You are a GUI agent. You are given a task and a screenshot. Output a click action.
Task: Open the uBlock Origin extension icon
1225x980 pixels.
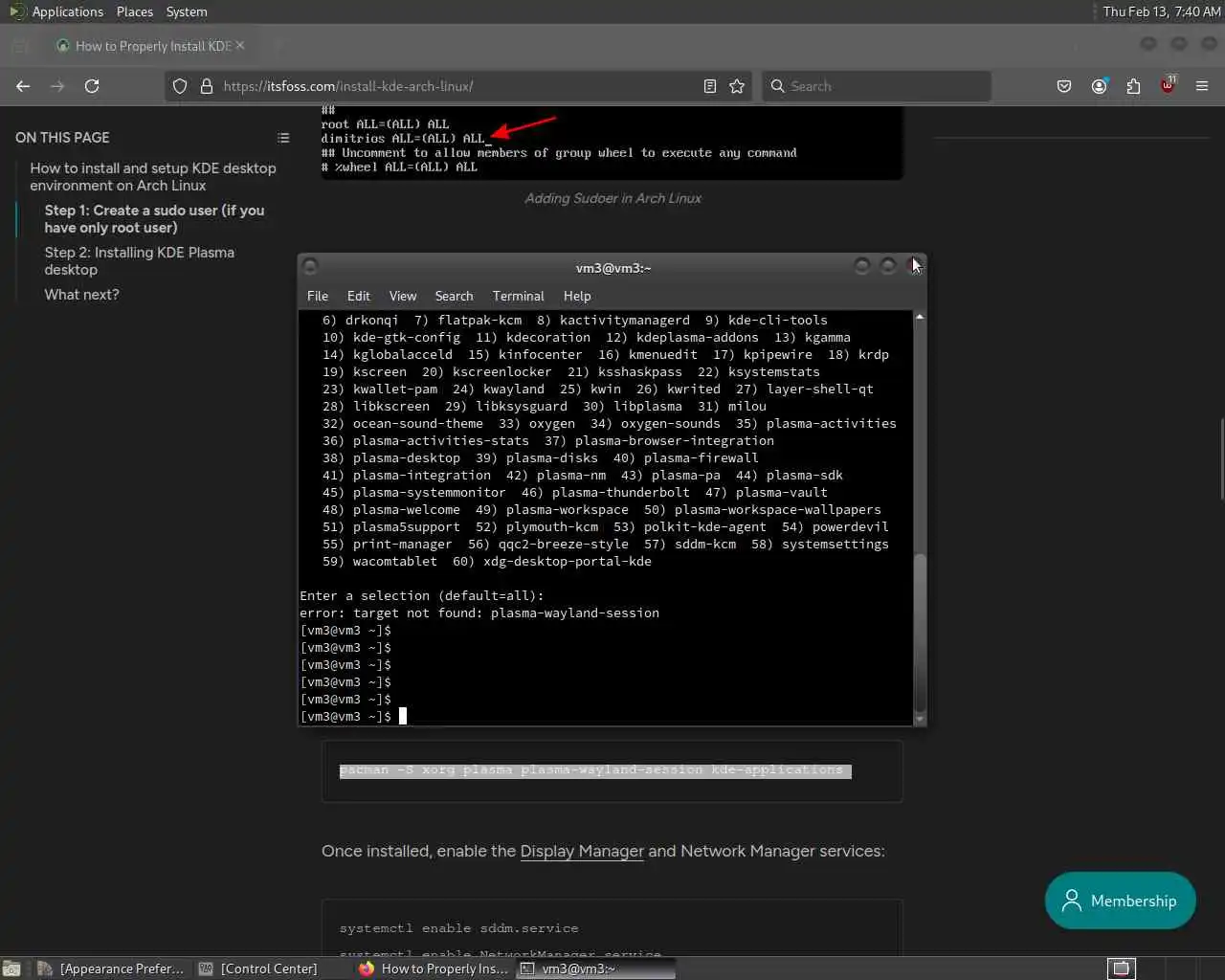click(x=1168, y=85)
